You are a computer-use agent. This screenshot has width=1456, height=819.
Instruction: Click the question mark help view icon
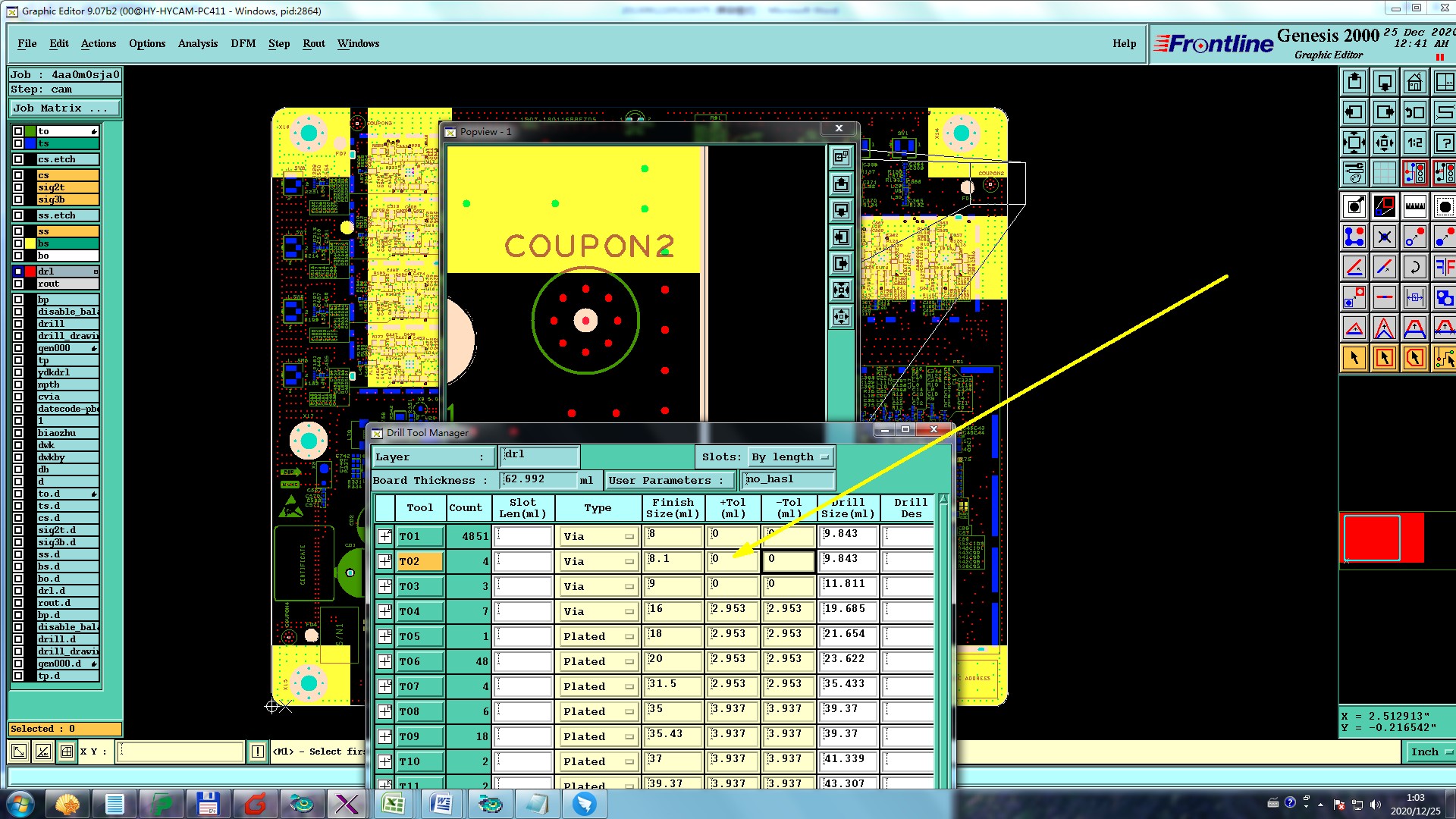click(x=1444, y=143)
